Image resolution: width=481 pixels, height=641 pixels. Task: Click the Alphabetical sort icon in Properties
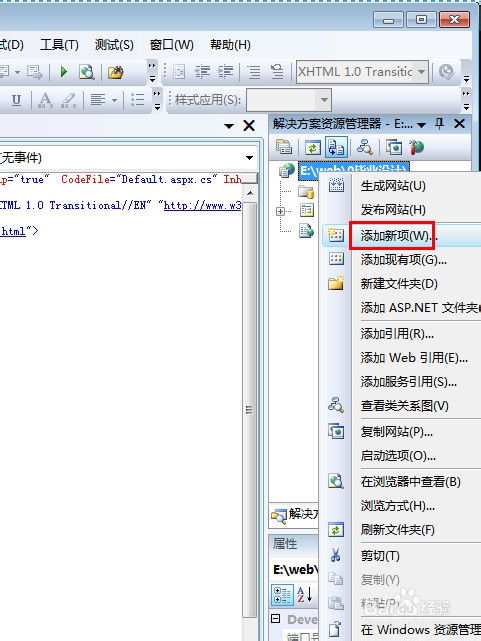(305, 594)
